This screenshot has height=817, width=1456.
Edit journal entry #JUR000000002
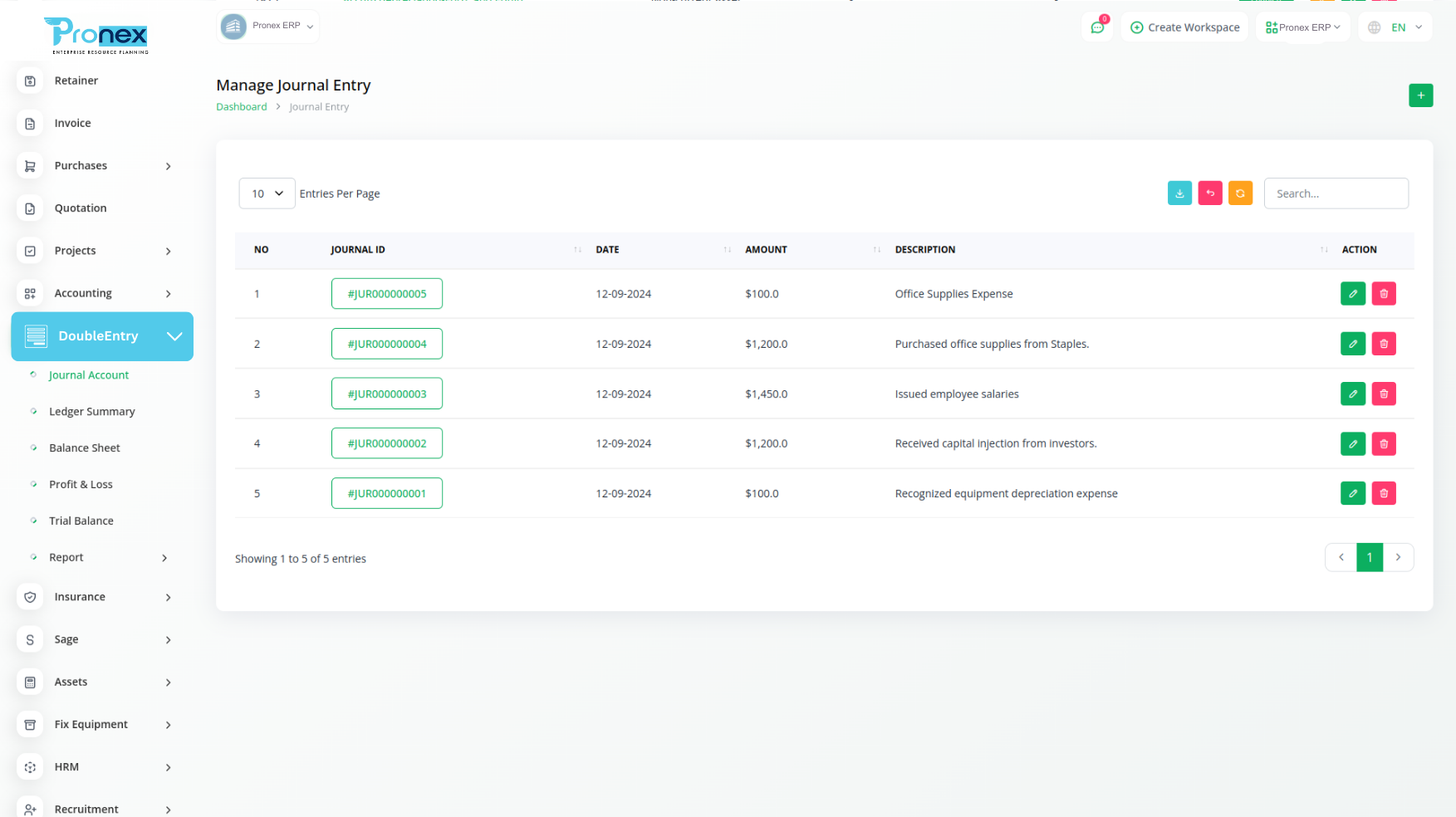1353,443
